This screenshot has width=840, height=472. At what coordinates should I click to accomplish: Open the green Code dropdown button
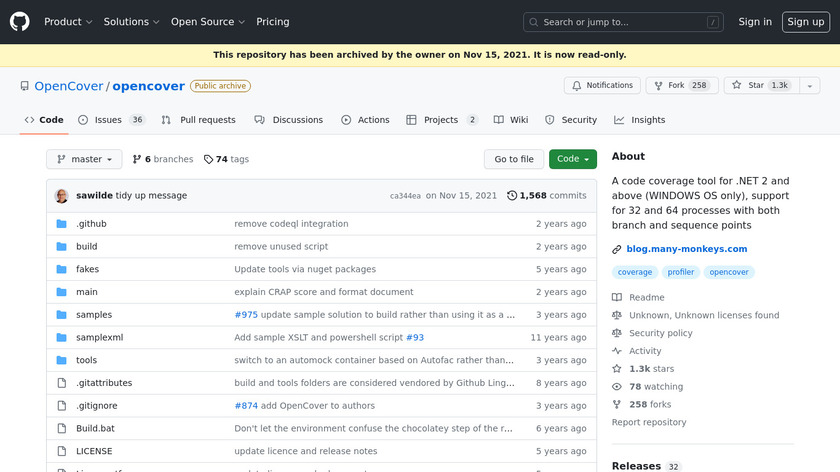(573, 159)
